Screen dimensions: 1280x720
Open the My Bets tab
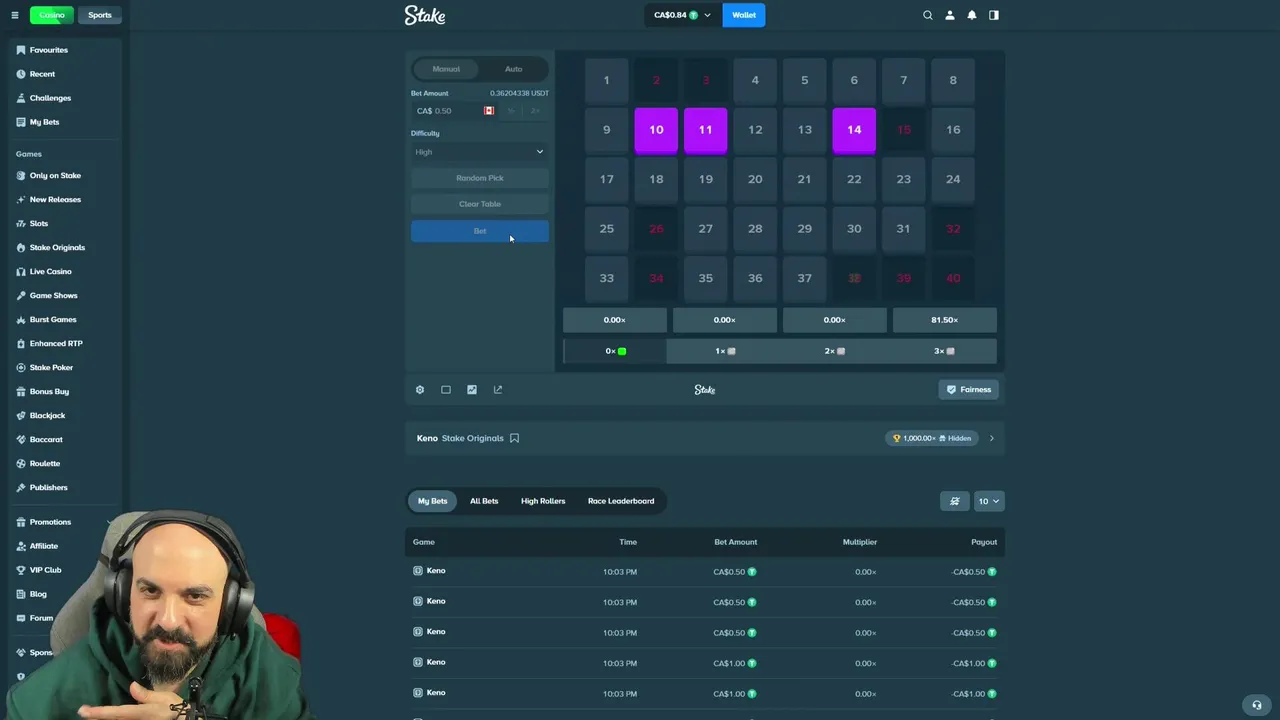coord(433,501)
